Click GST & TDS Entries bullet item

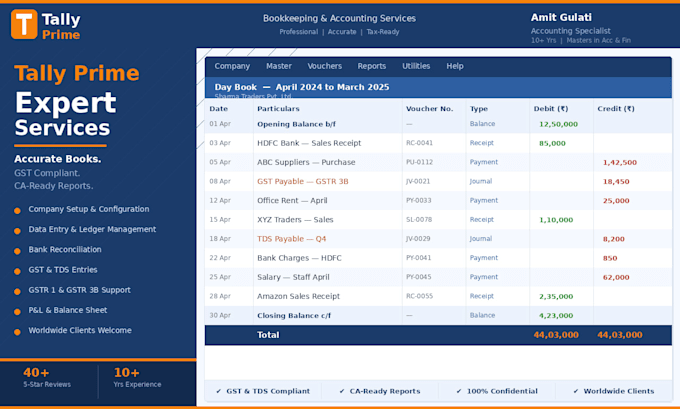[62, 270]
